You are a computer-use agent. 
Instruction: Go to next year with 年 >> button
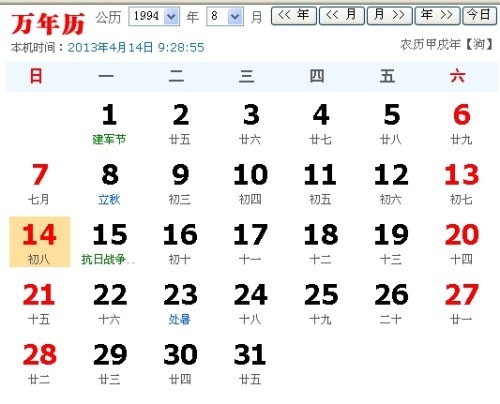coord(437,15)
